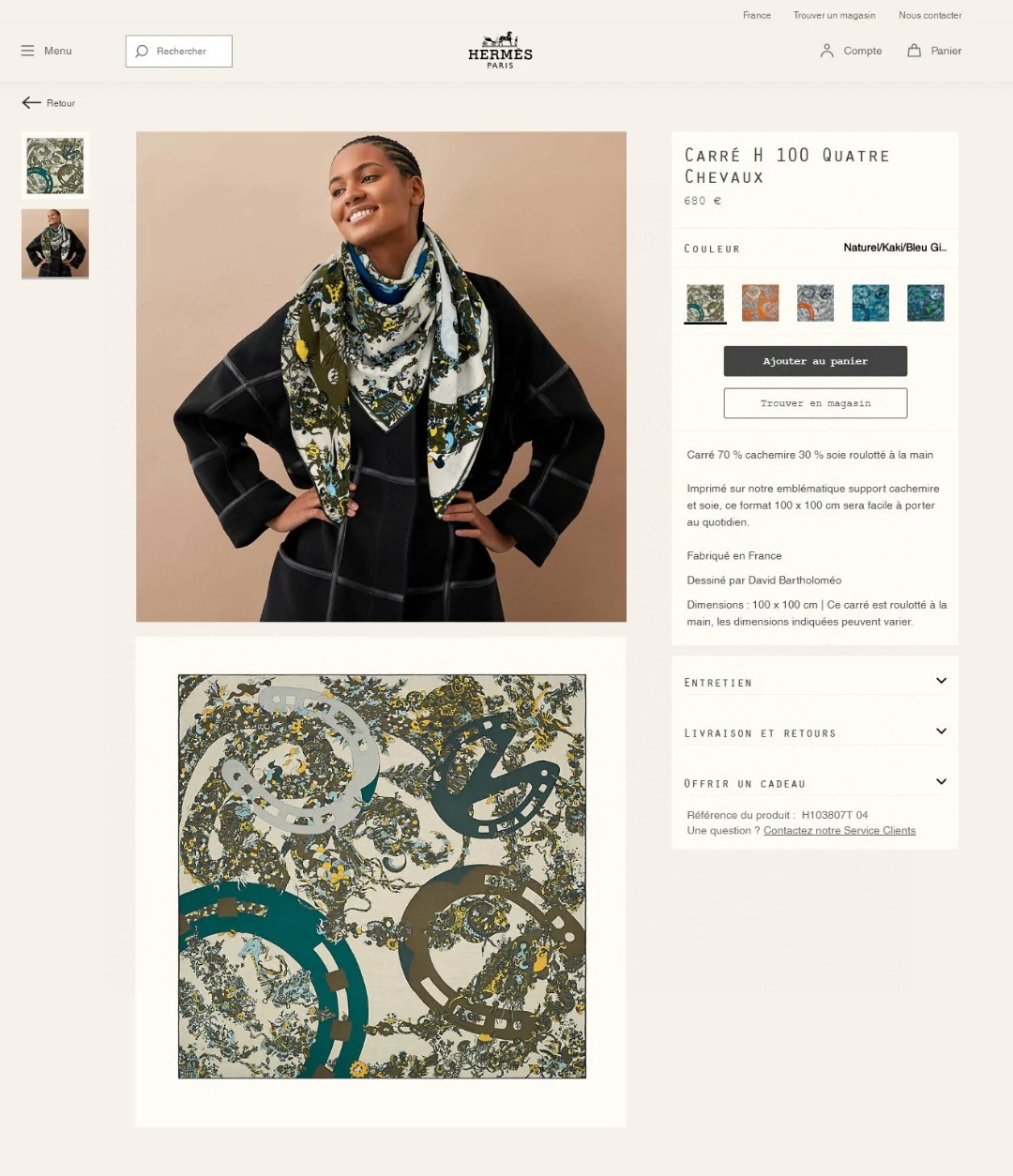Select the orange scarf color swatch

[x=760, y=303]
